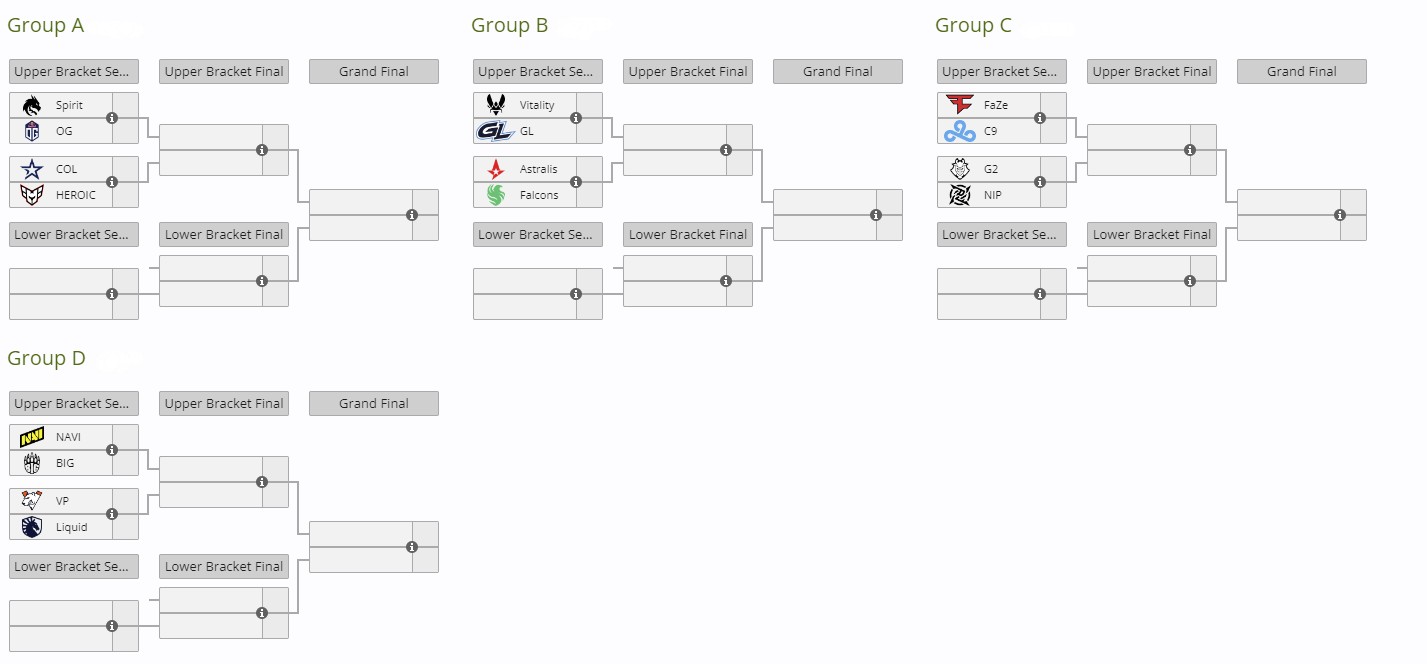This screenshot has height=664, width=1427.
Task: Click Group B Lower Bracket Final header
Action: tap(688, 235)
